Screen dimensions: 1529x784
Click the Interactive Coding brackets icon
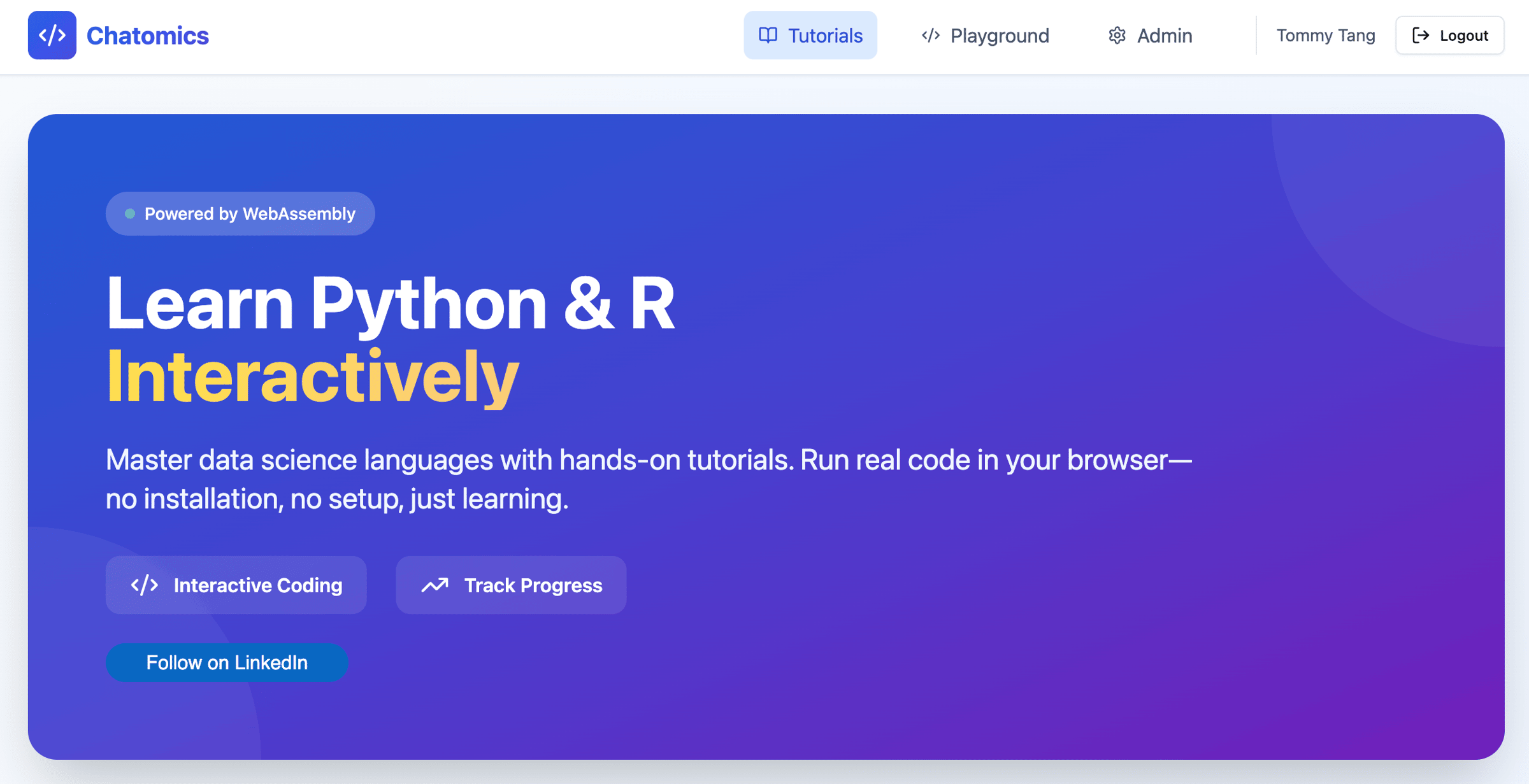pyautogui.click(x=145, y=585)
